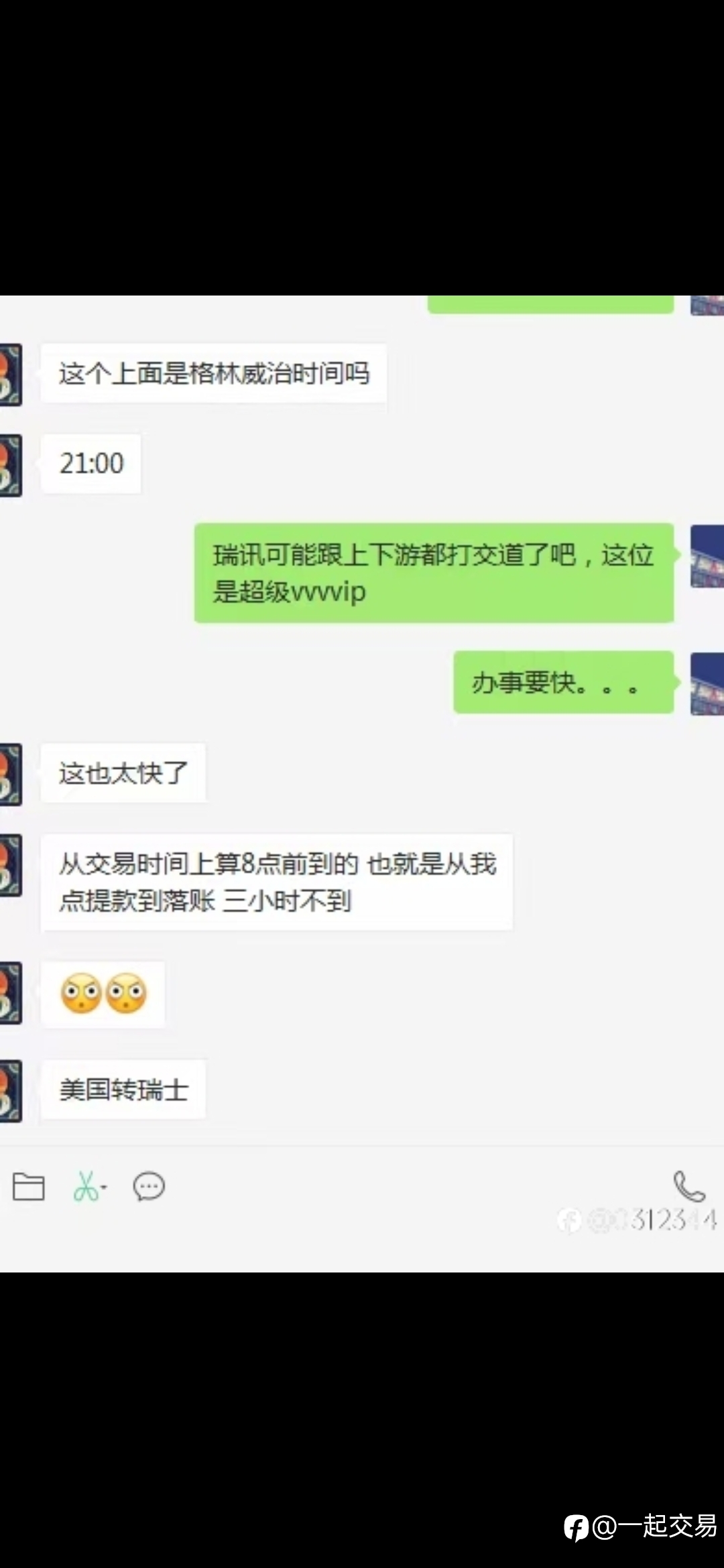Click the surprised emoji message bubble
The image size is (724, 1568).
pos(103,994)
